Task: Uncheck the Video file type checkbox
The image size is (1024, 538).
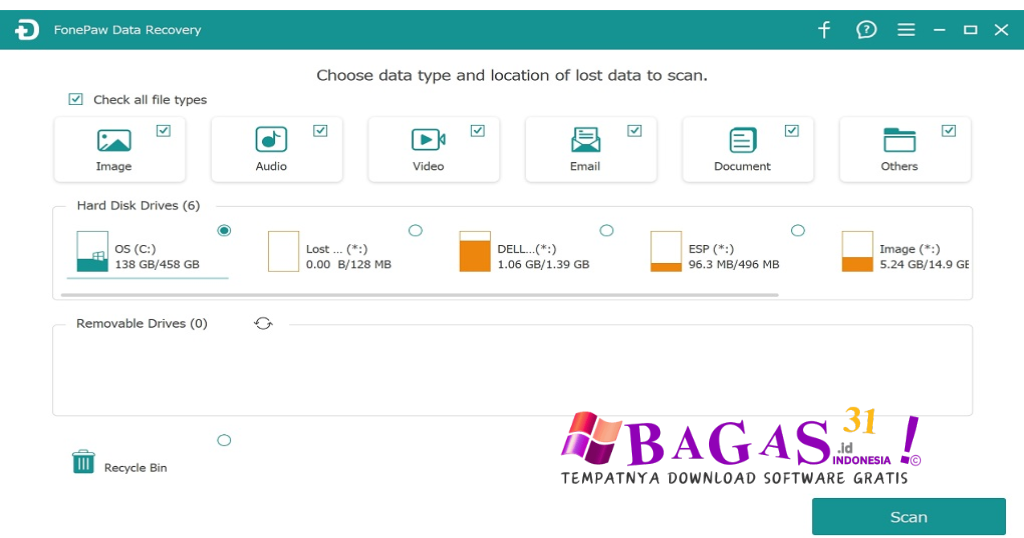Action: [x=477, y=131]
